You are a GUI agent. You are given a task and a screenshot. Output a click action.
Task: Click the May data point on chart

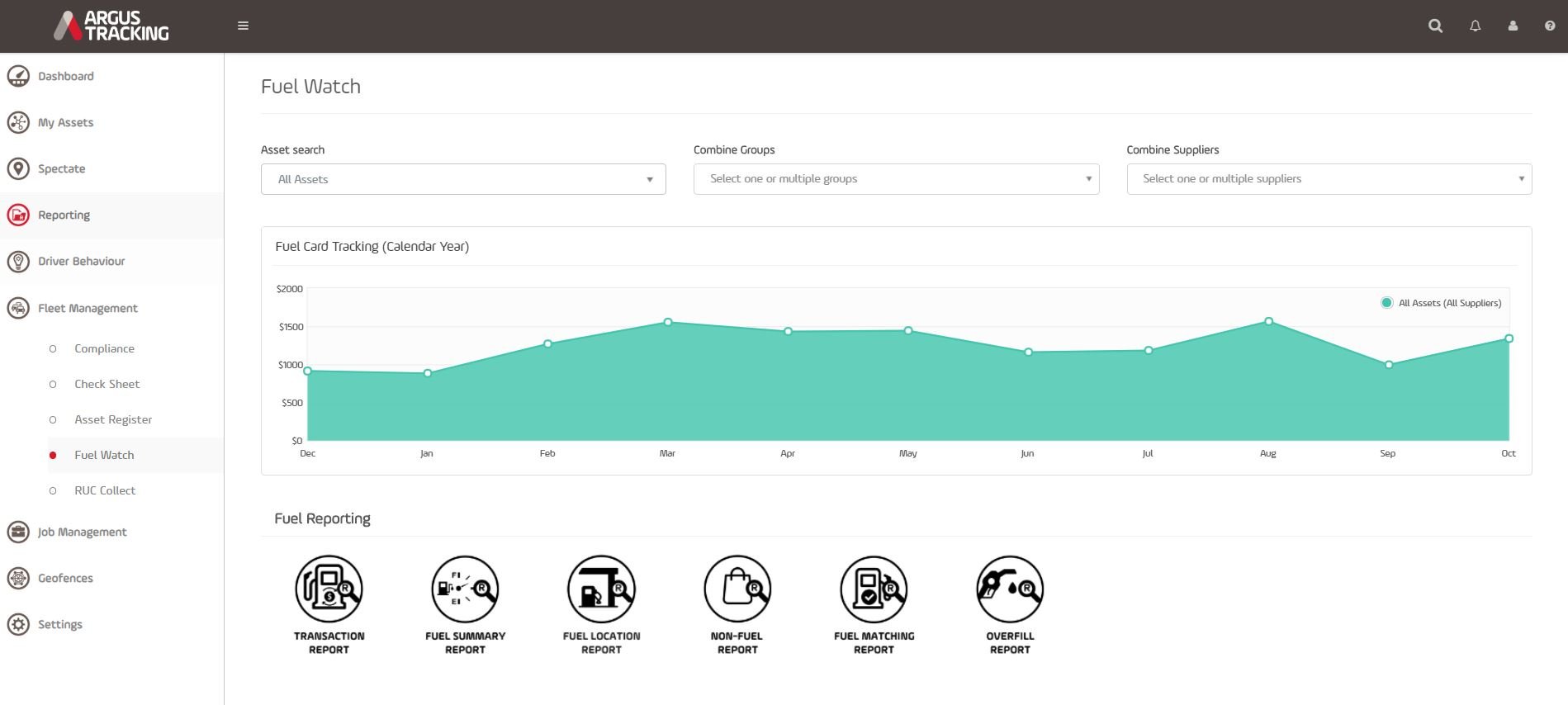coord(908,330)
